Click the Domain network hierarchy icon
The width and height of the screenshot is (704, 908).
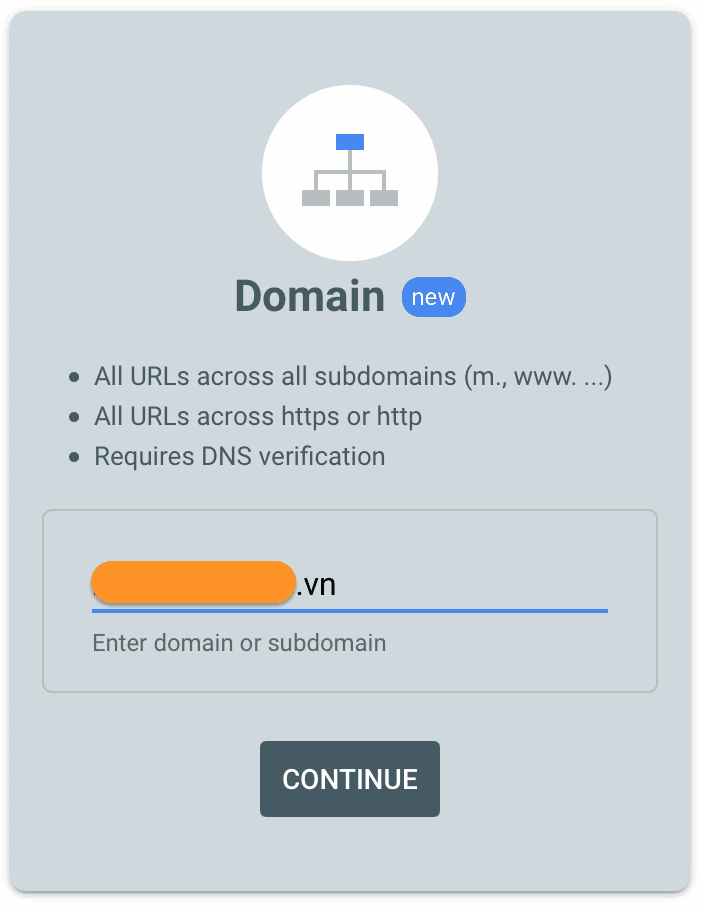point(349,172)
